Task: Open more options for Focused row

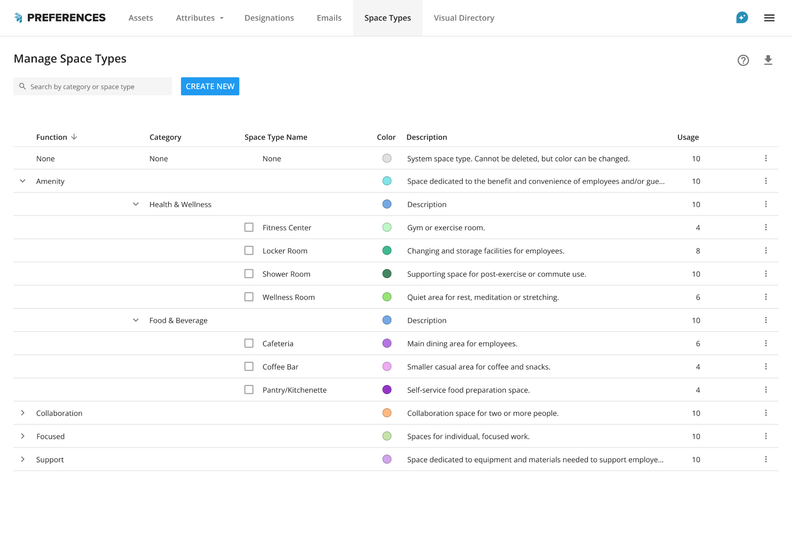Action: [766, 436]
